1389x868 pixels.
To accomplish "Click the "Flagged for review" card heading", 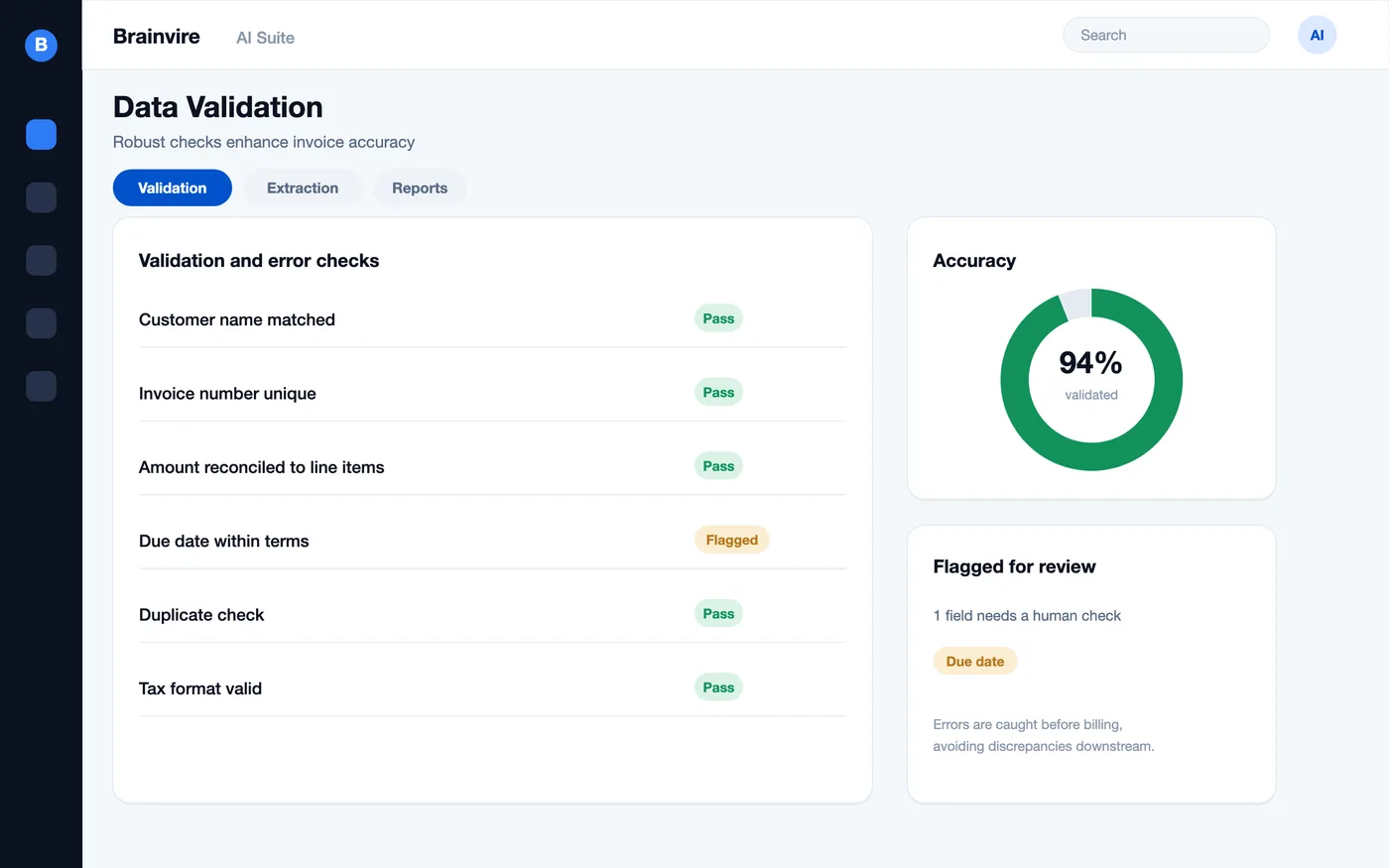I will (x=1014, y=566).
